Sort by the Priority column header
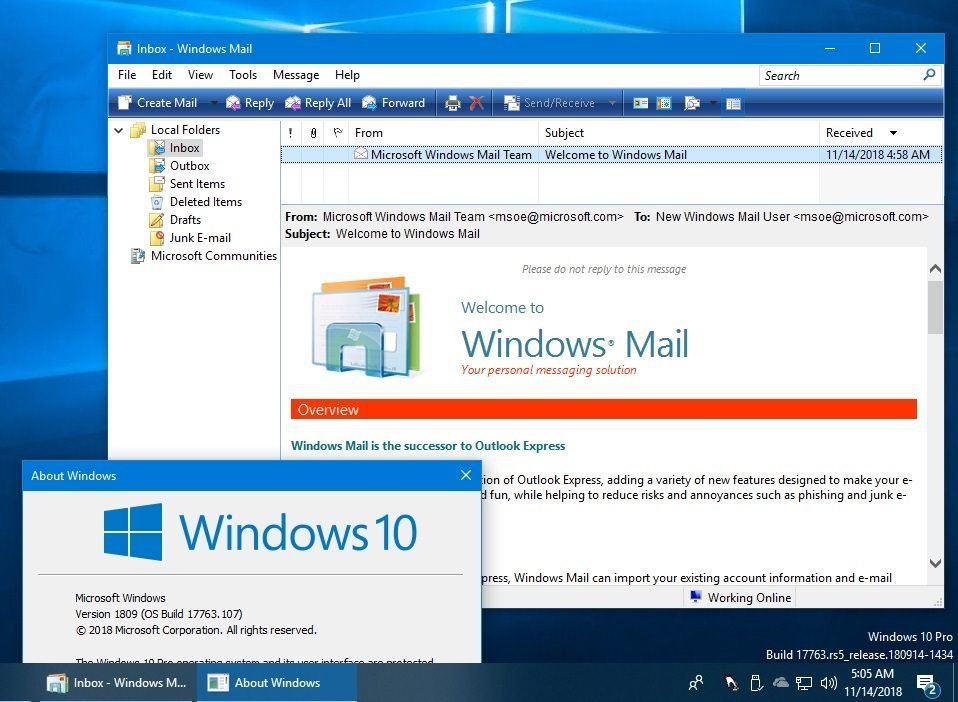Viewport: 958px width, 702px height. (290, 133)
